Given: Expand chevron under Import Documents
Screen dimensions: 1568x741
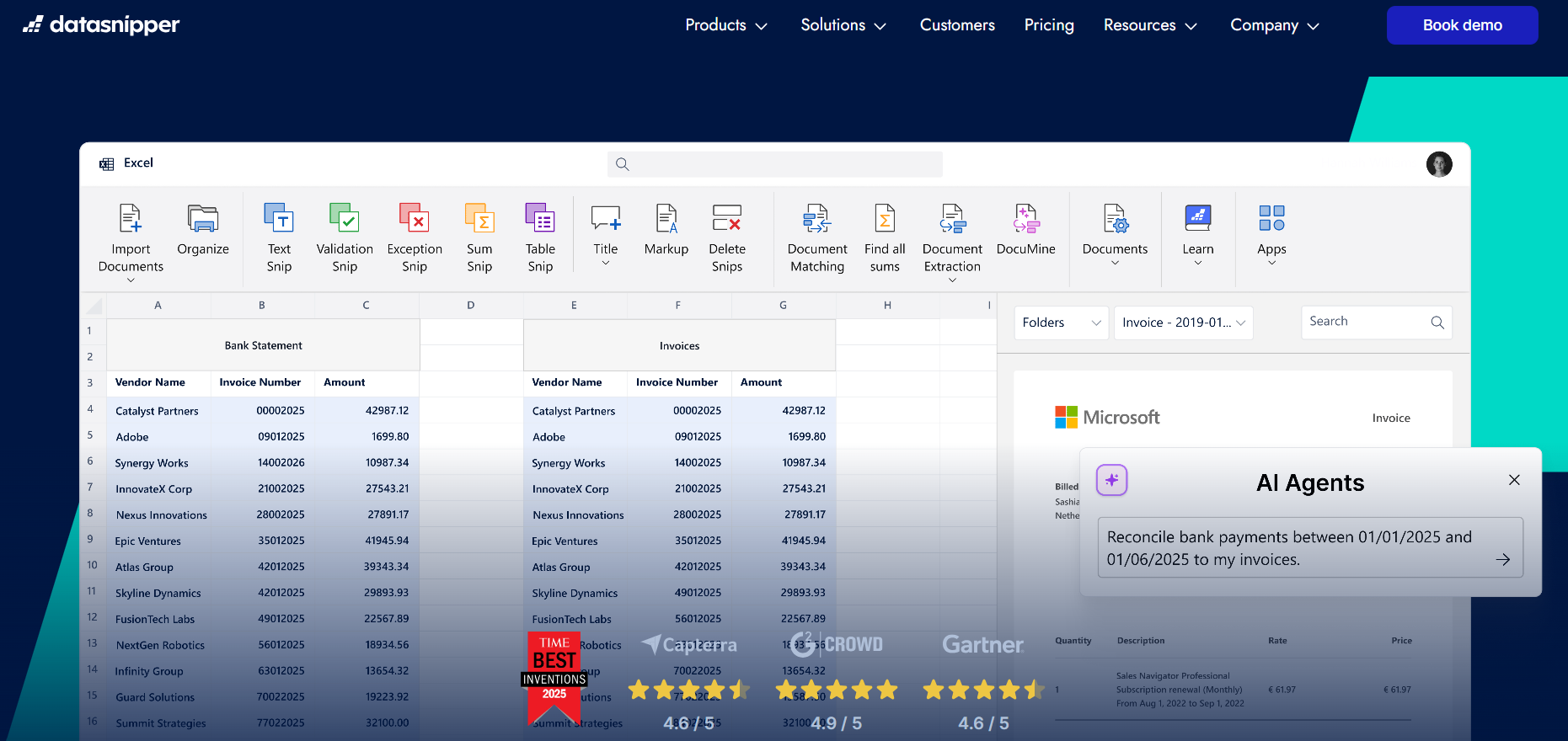Looking at the screenshot, I should point(131,280).
